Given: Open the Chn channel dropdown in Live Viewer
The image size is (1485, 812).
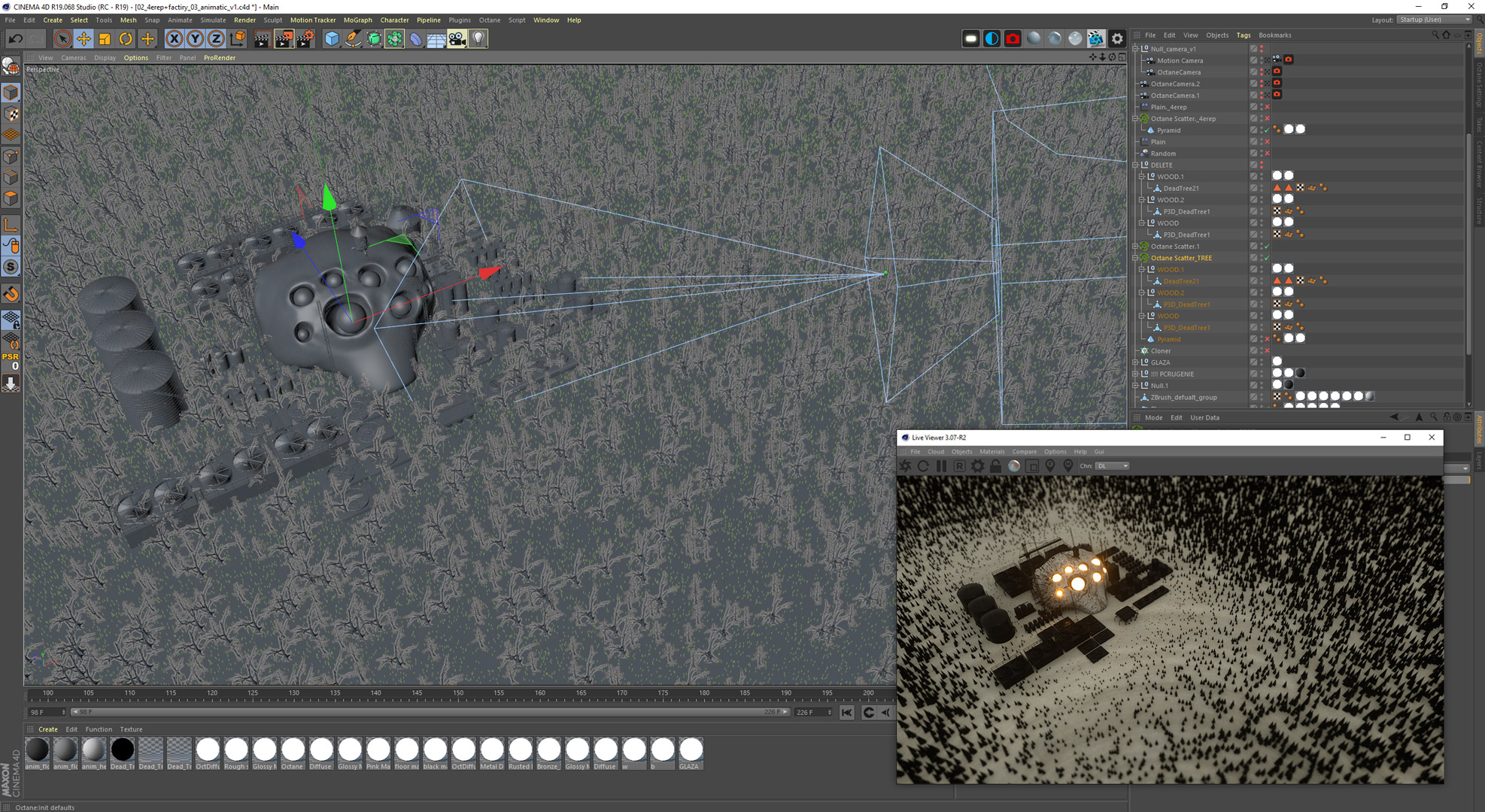Looking at the screenshot, I should (1113, 466).
